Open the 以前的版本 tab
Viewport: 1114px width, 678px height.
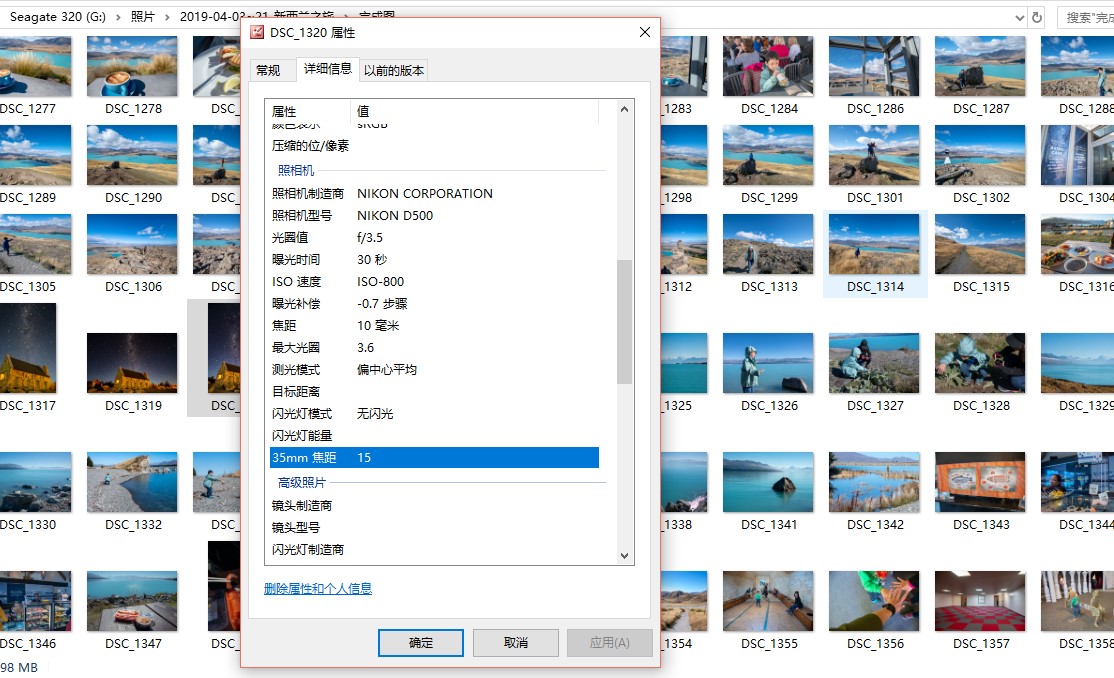(x=394, y=70)
